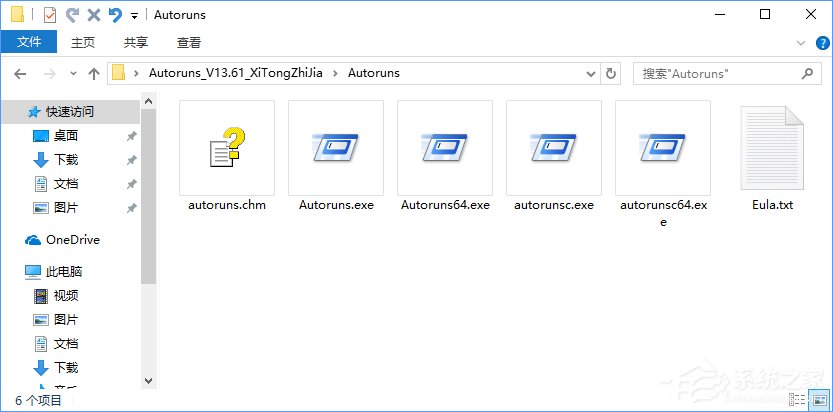
Task: Switch to details view in status bar
Action: (797, 400)
